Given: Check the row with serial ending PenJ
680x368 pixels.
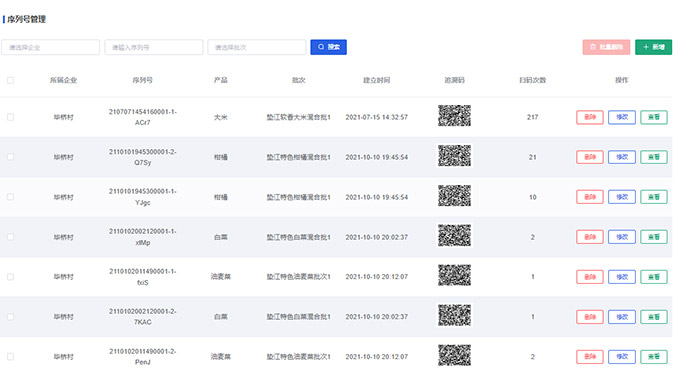Looking at the screenshot, I should pos(10,357).
